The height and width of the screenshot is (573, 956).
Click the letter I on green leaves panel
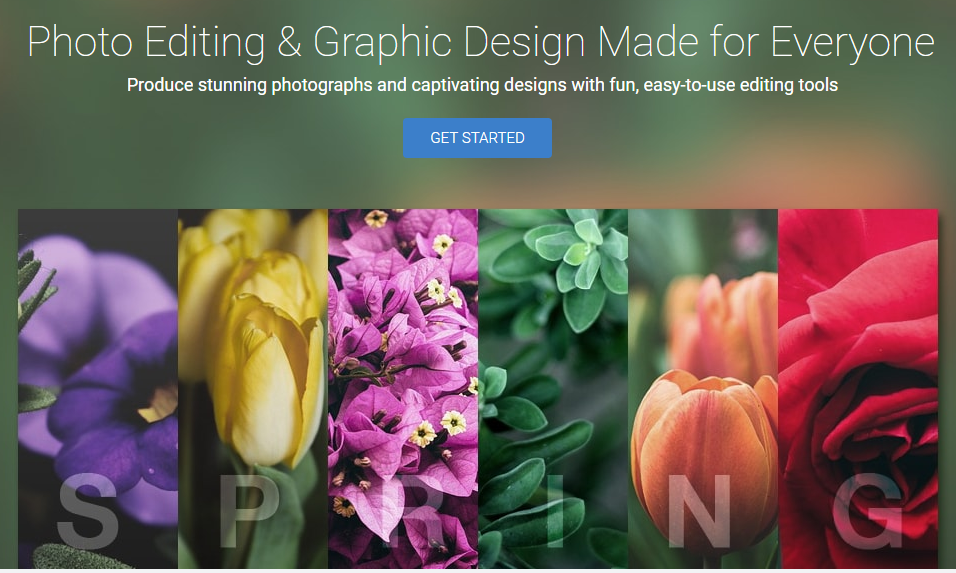click(x=555, y=511)
